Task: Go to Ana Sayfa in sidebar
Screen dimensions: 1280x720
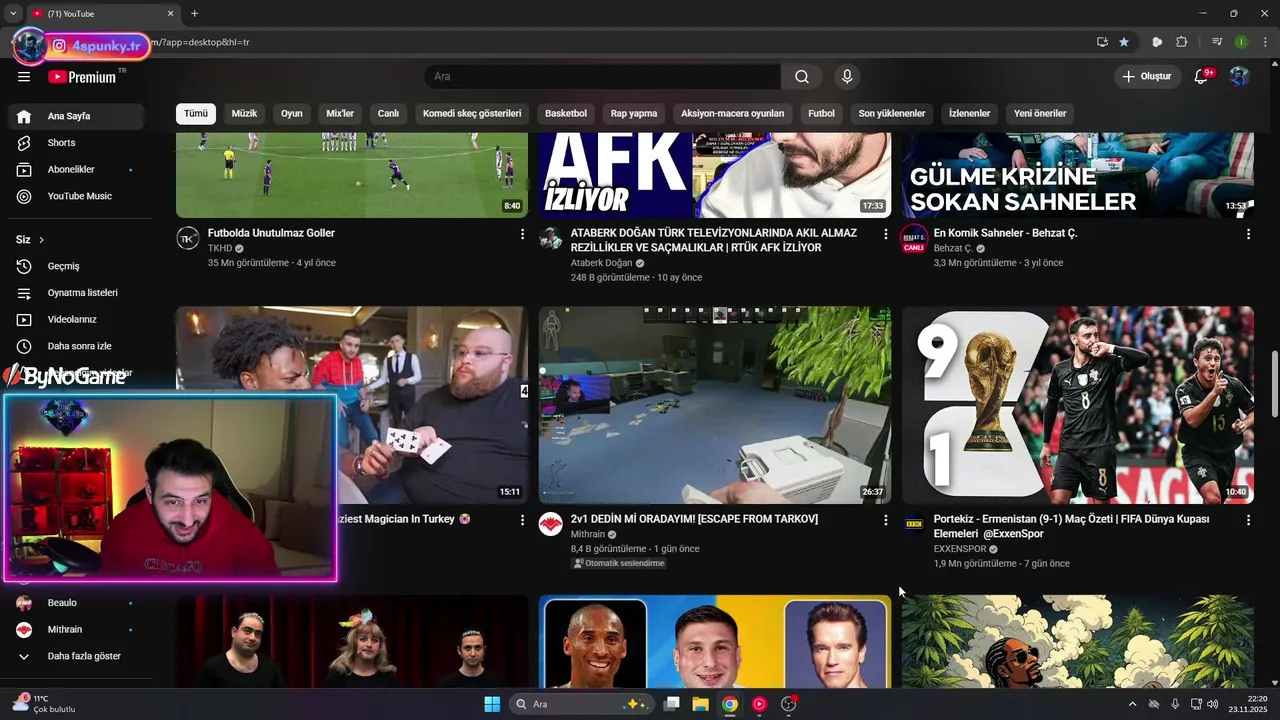Action: pyautogui.click(x=77, y=116)
